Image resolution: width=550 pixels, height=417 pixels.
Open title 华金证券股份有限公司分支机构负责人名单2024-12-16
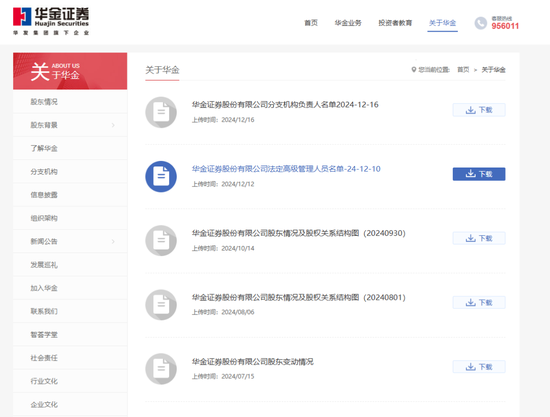(x=285, y=105)
